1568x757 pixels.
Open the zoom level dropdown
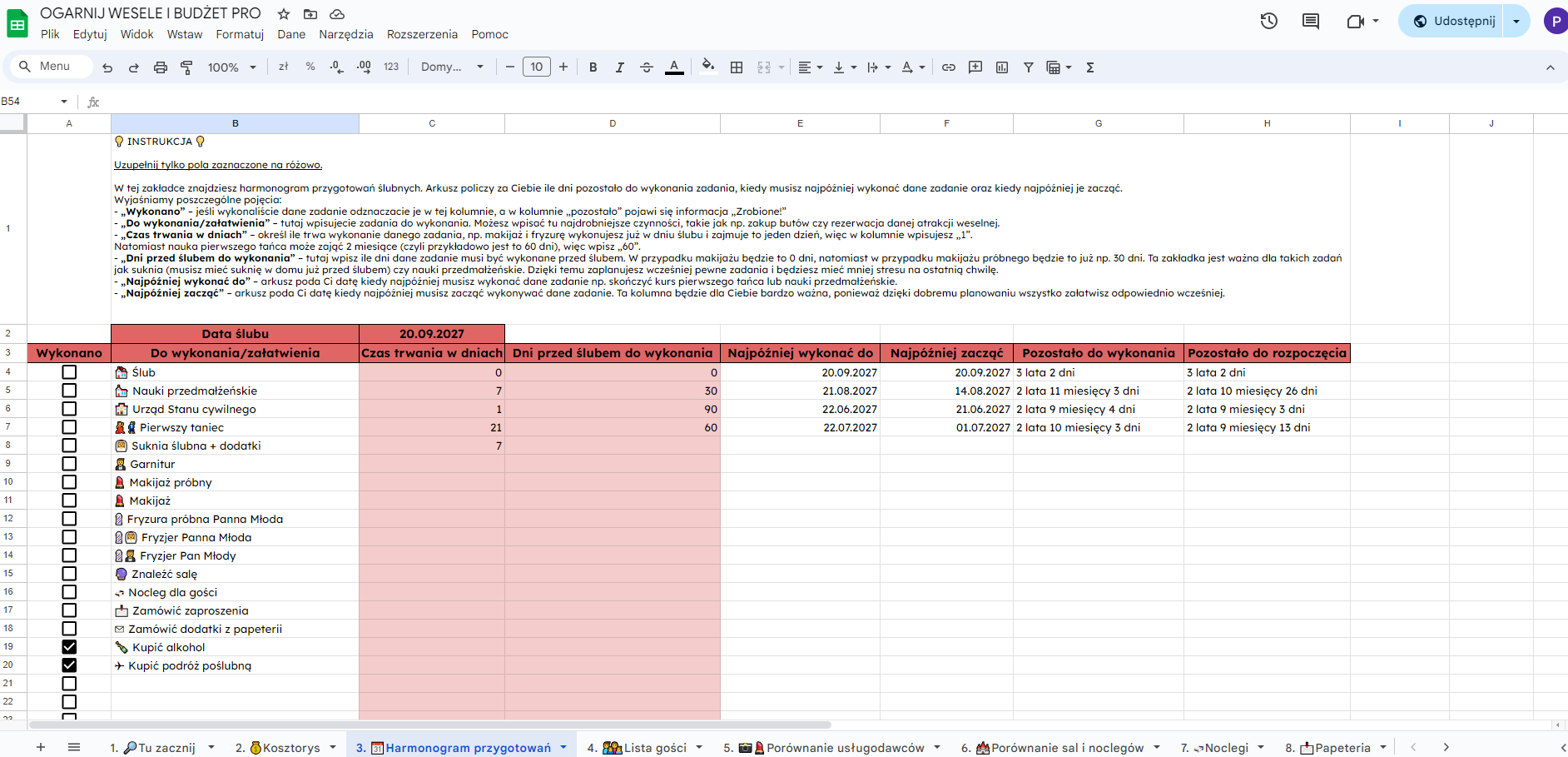click(231, 67)
